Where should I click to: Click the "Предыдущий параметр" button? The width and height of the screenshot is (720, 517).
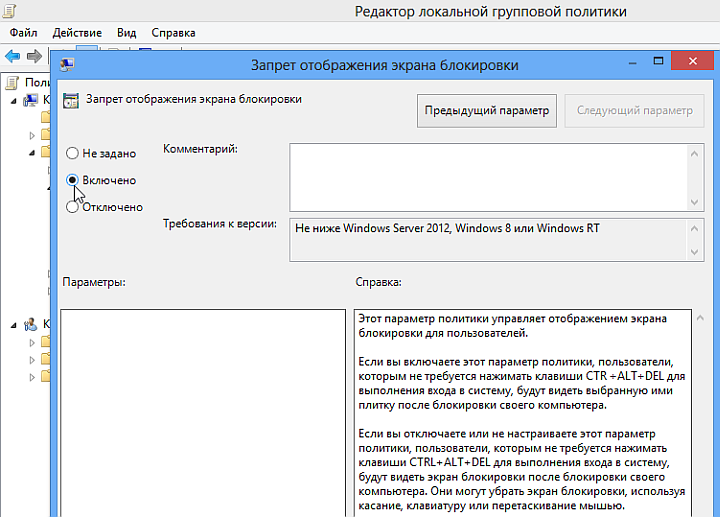(486, 111)
